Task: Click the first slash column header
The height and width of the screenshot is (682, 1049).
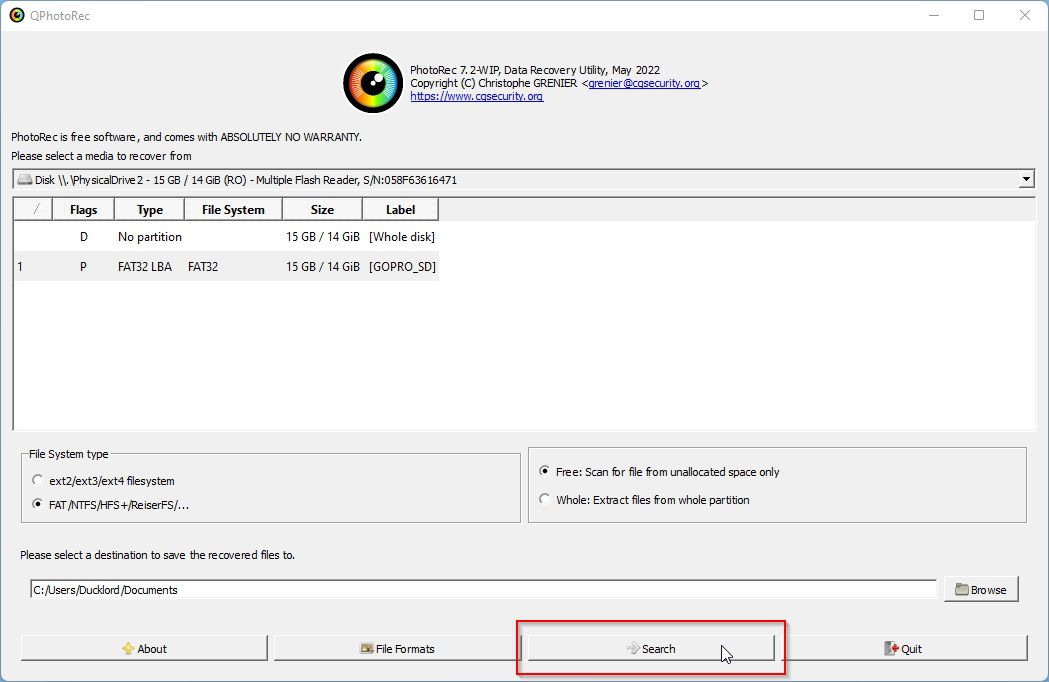Action: (33, 209)
